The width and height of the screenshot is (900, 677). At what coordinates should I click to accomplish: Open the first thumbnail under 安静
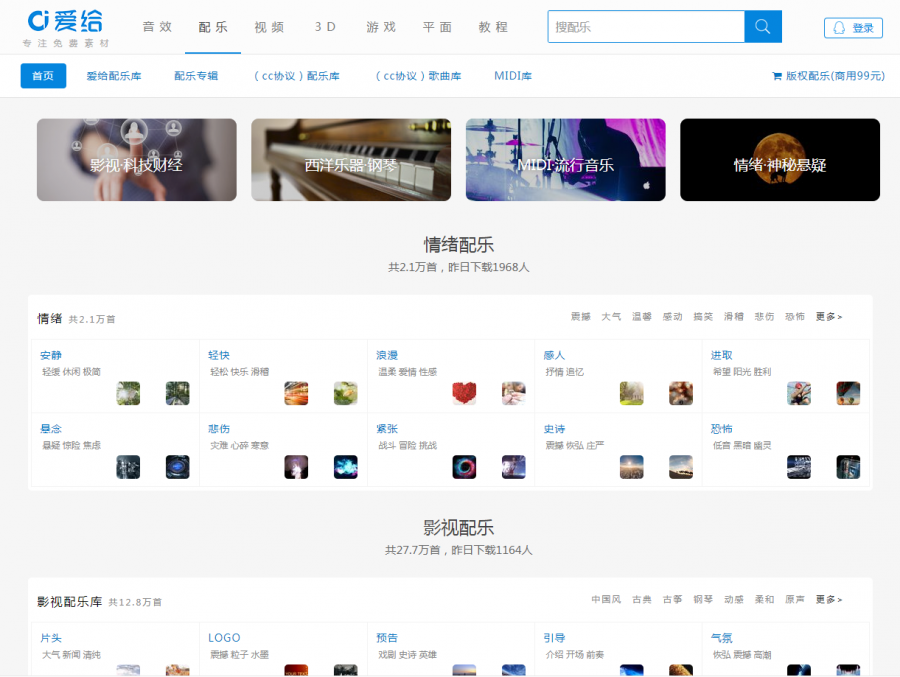click(128, 393)
